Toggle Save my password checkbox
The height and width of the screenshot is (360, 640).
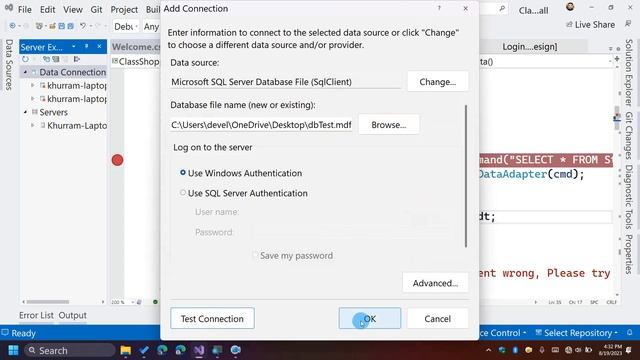point(255,256)
